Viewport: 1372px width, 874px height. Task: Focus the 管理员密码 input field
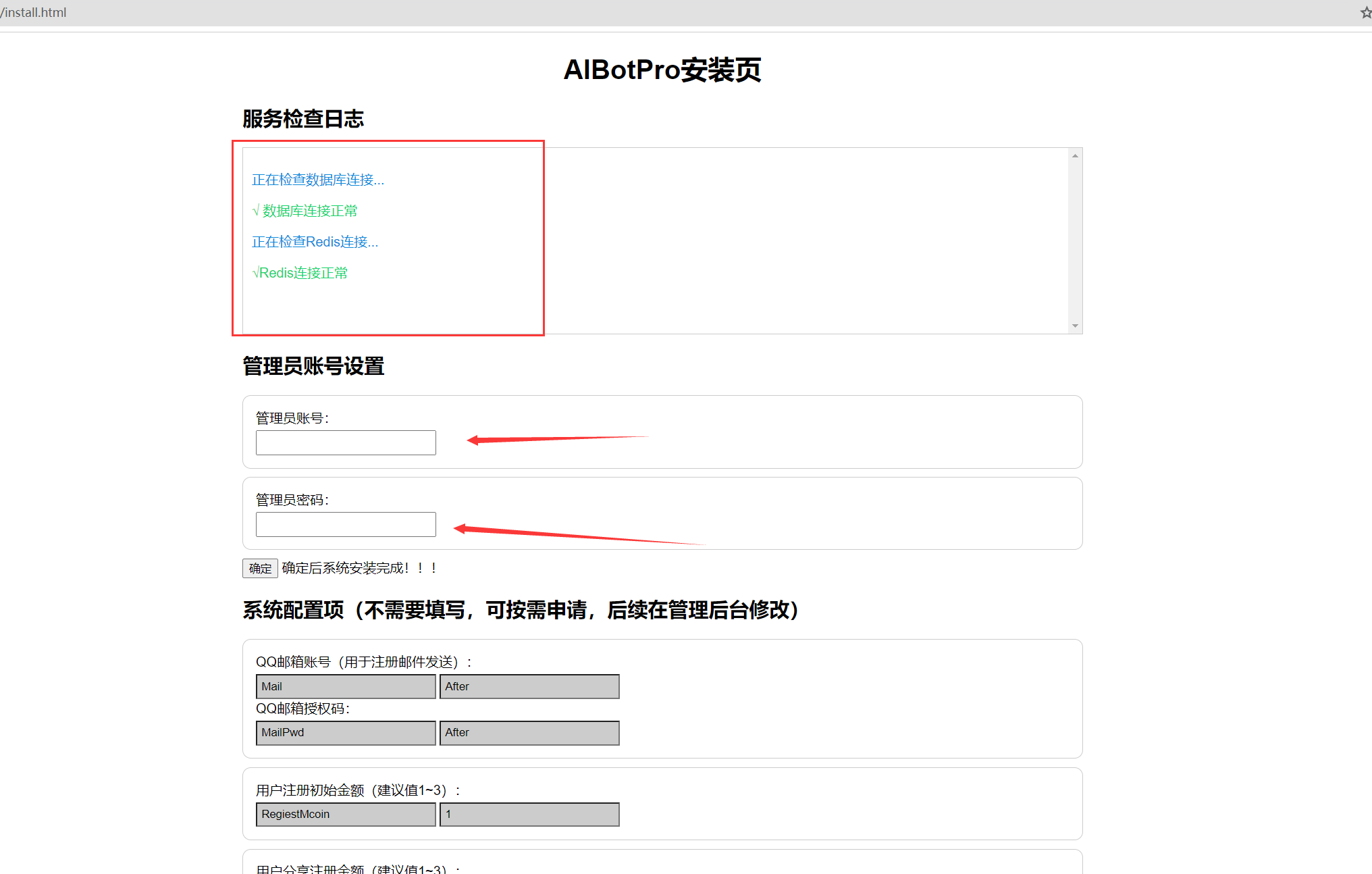click(346, 525)
